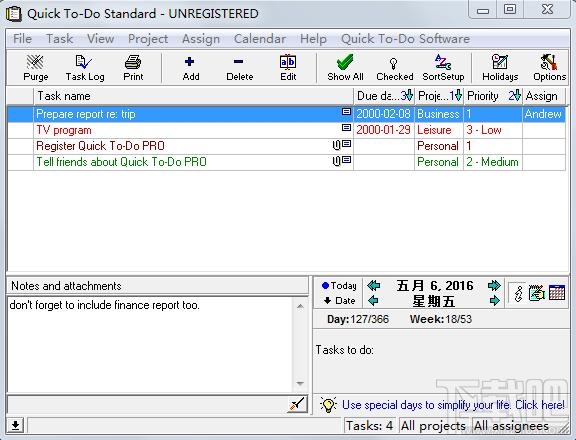Open the Calendar menu
The width and height of the screenshot is (576, 440).
pyautogui.click(x=260, y=39)
